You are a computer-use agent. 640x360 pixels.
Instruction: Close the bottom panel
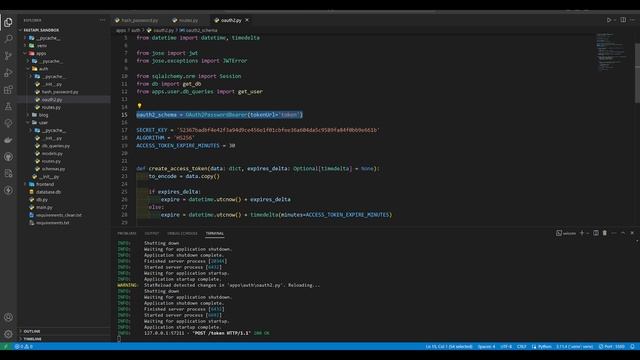(x=632, y=233)
